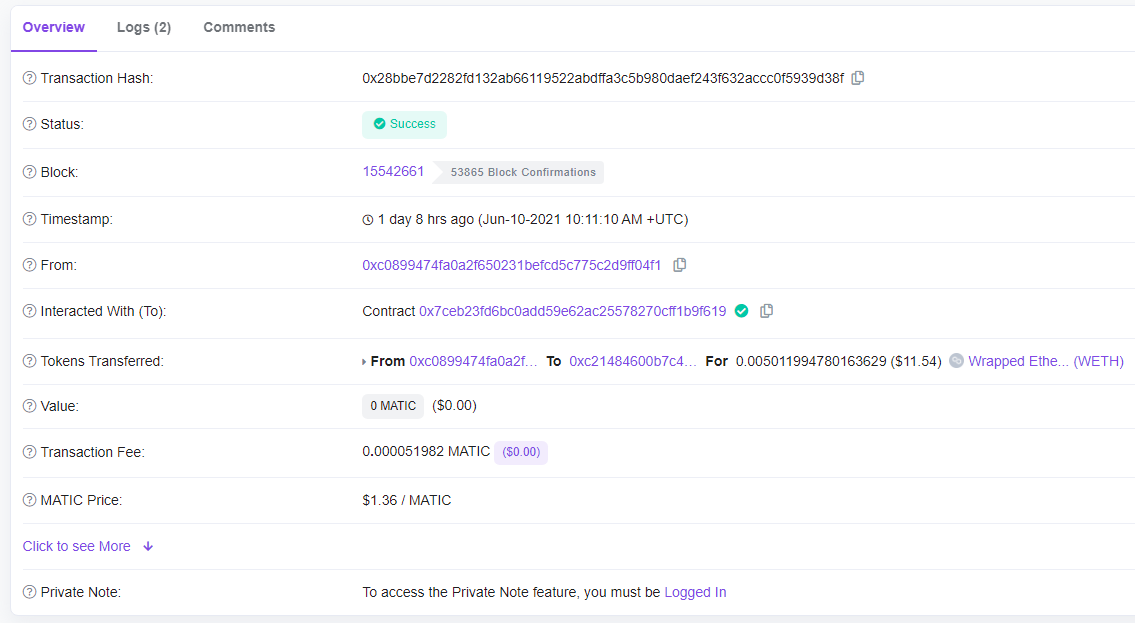Click help icon beside Tokens Transferred
Screen dimensions: 1135x623
click(30, 361)
